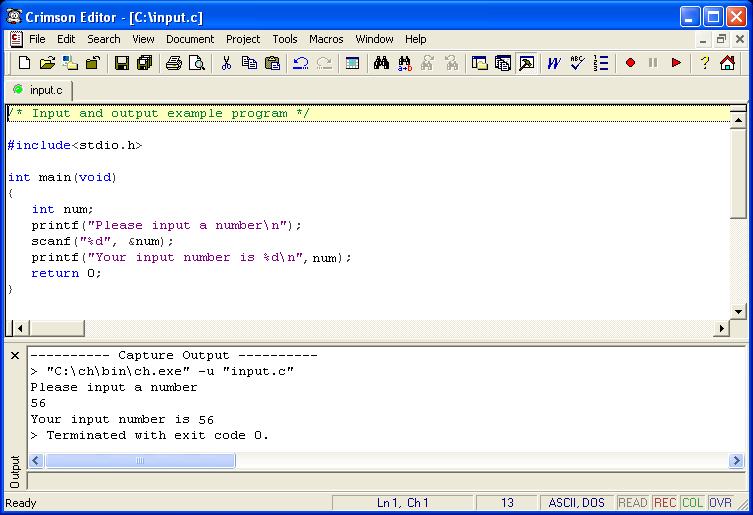
Task: Toggle the Output window toolbar button
Action: pyautogui.click(x=526, y=64)
